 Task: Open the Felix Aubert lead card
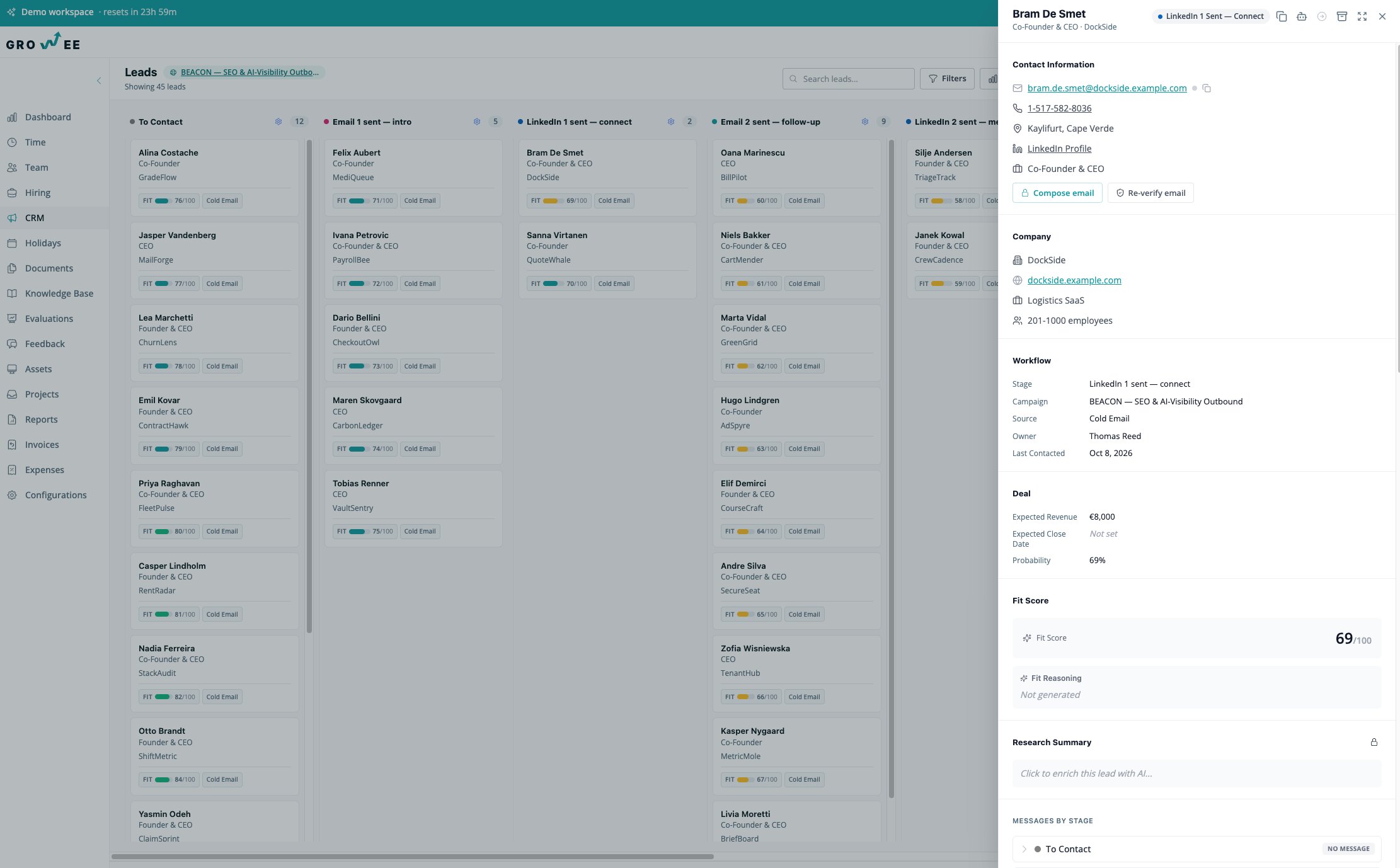pos(413,178)
